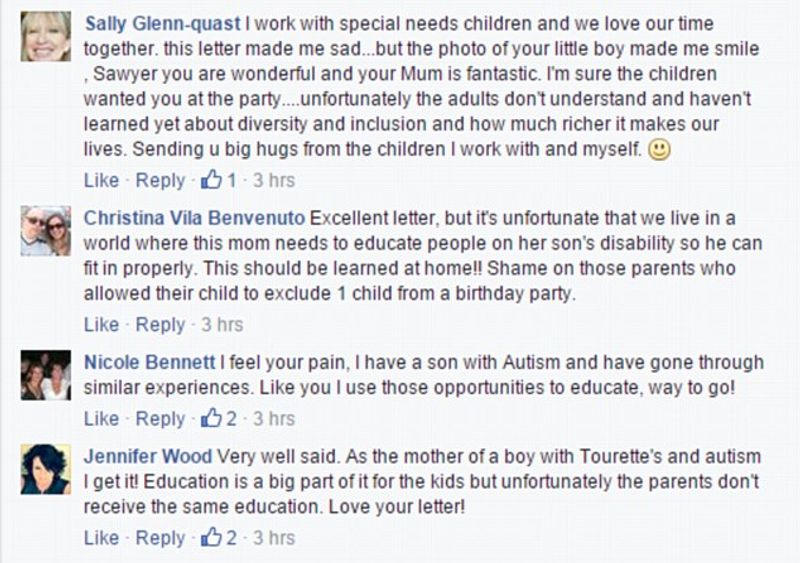Reply to Sally Glenn-quast's comment
Image resolution: width=800 pixels, height=563 pixels.
click(x=160, y=181)
